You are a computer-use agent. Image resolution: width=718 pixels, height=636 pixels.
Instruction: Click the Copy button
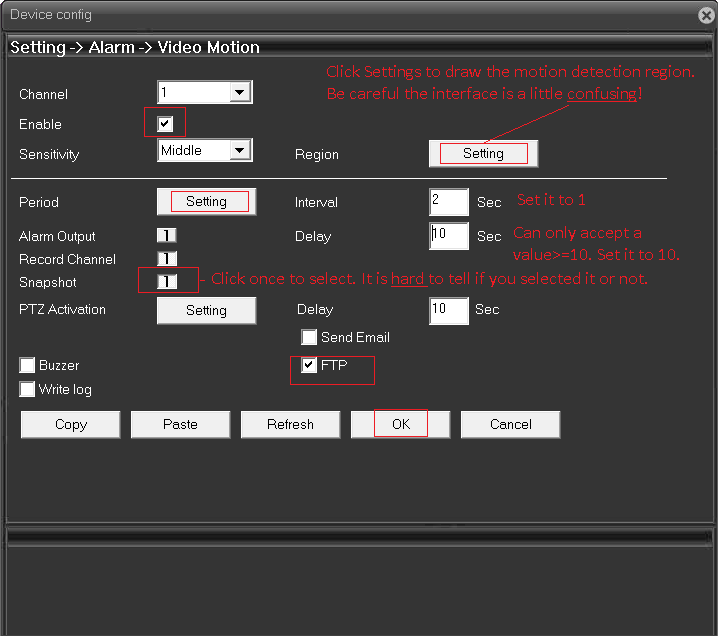(x=70, y=424)
